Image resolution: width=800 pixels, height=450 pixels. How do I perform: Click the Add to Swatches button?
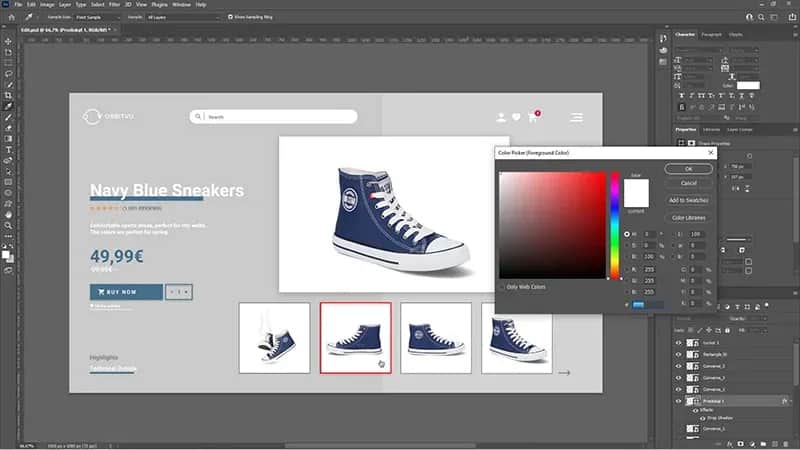pyautogui.click(x=690, y=200)
